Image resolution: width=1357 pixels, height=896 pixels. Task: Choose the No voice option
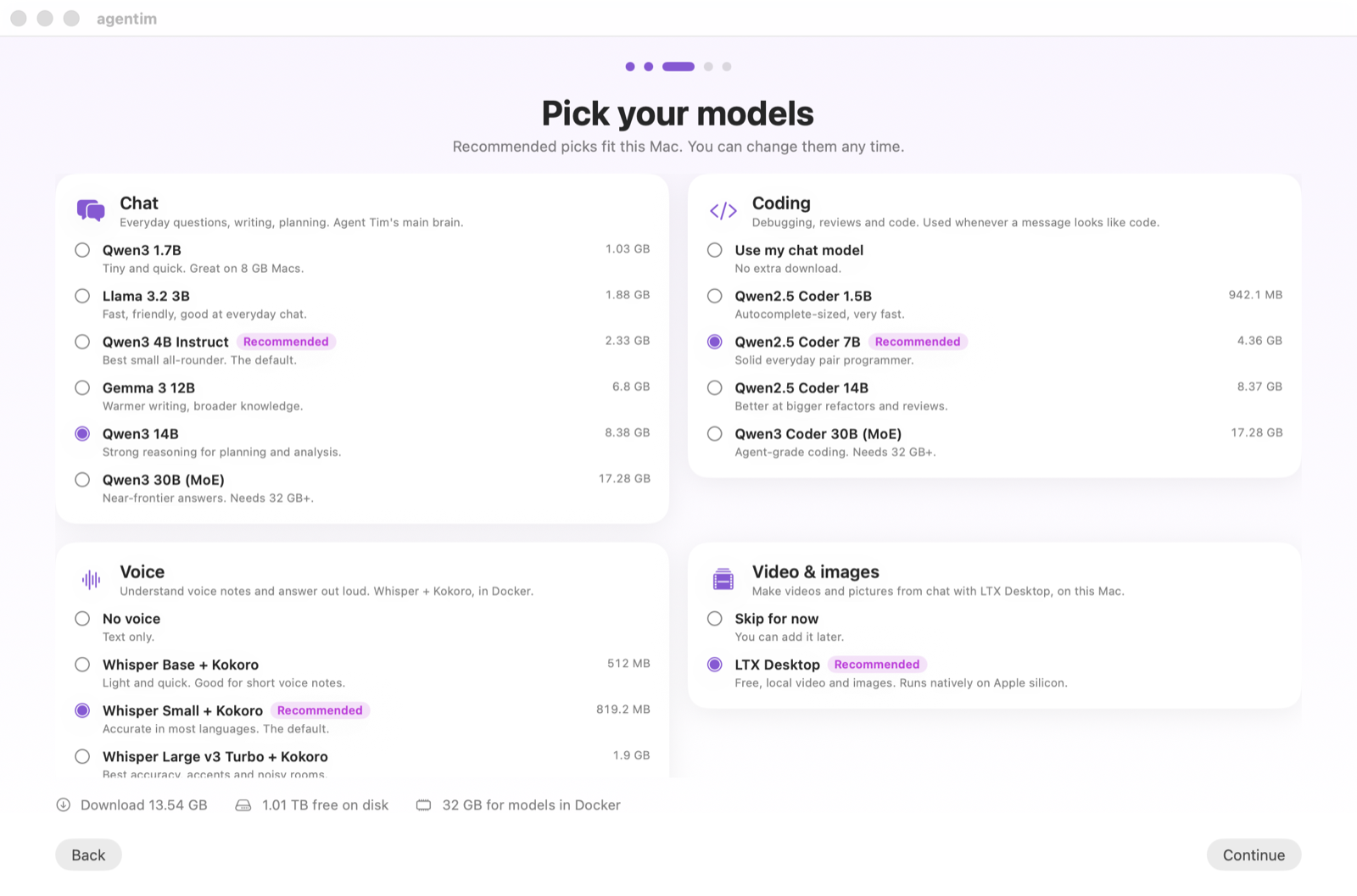(x=82, y=619)
